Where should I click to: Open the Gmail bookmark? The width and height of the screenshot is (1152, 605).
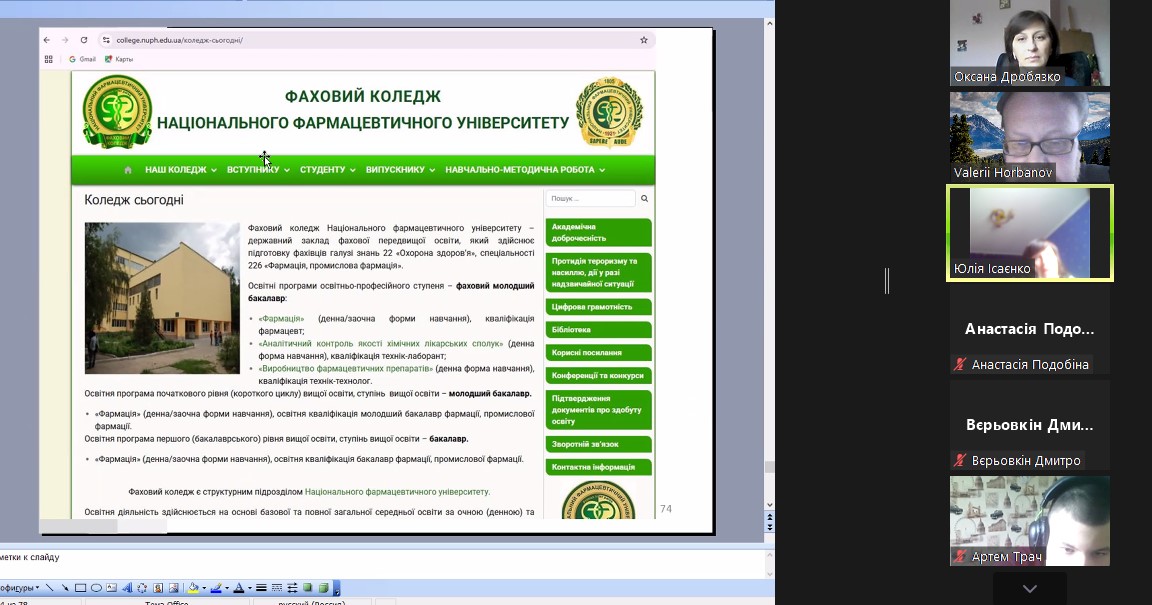point(82,59)
